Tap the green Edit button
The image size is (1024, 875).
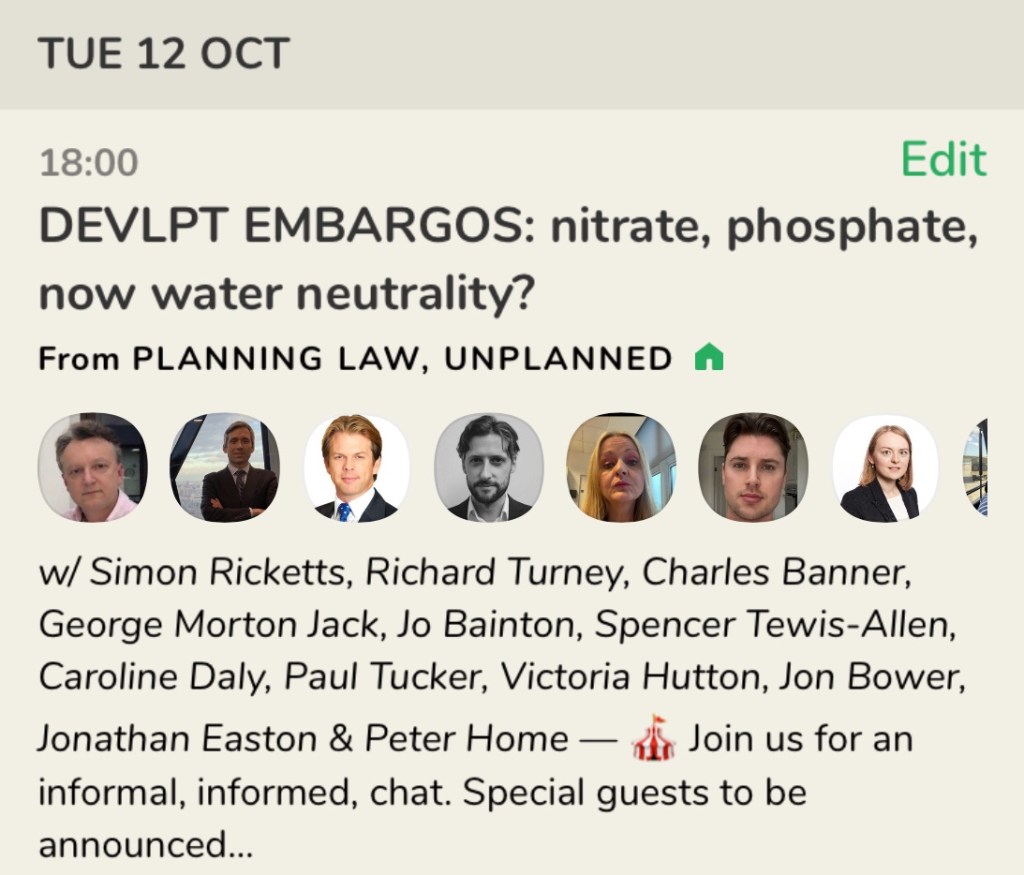pos(943,160)
